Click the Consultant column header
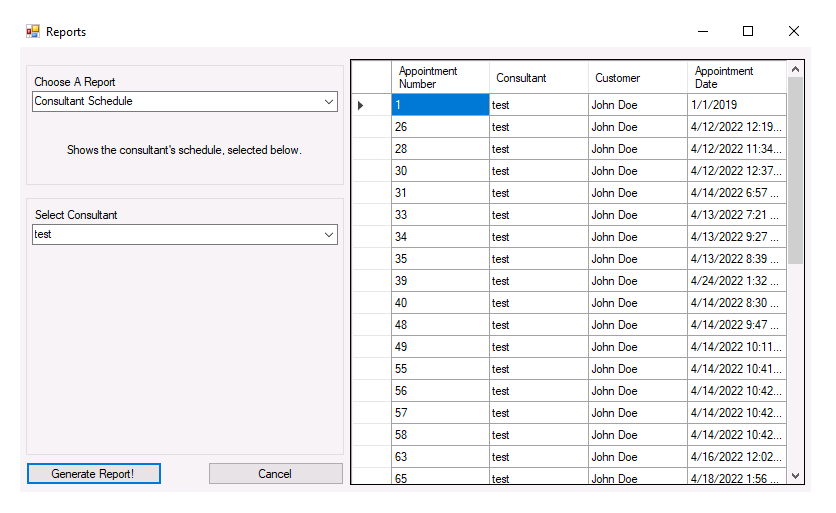Screen dimensions: 836x513 [x=539, y=77]
